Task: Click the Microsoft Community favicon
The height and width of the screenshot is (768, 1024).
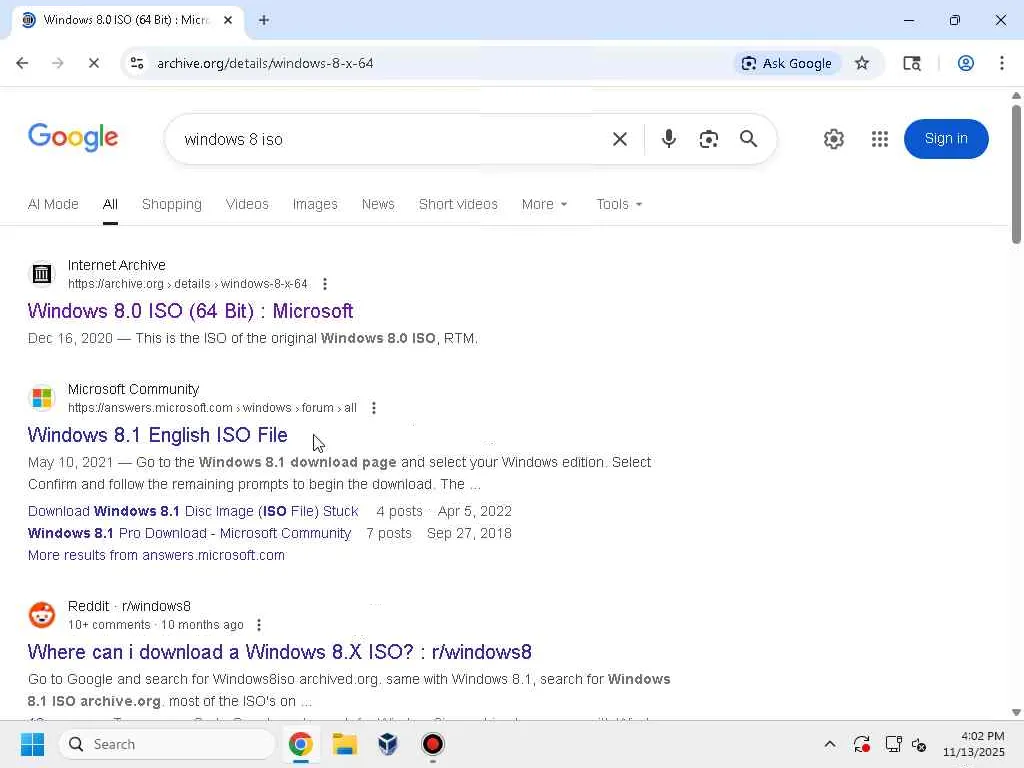Action: (x=42, y=398)
